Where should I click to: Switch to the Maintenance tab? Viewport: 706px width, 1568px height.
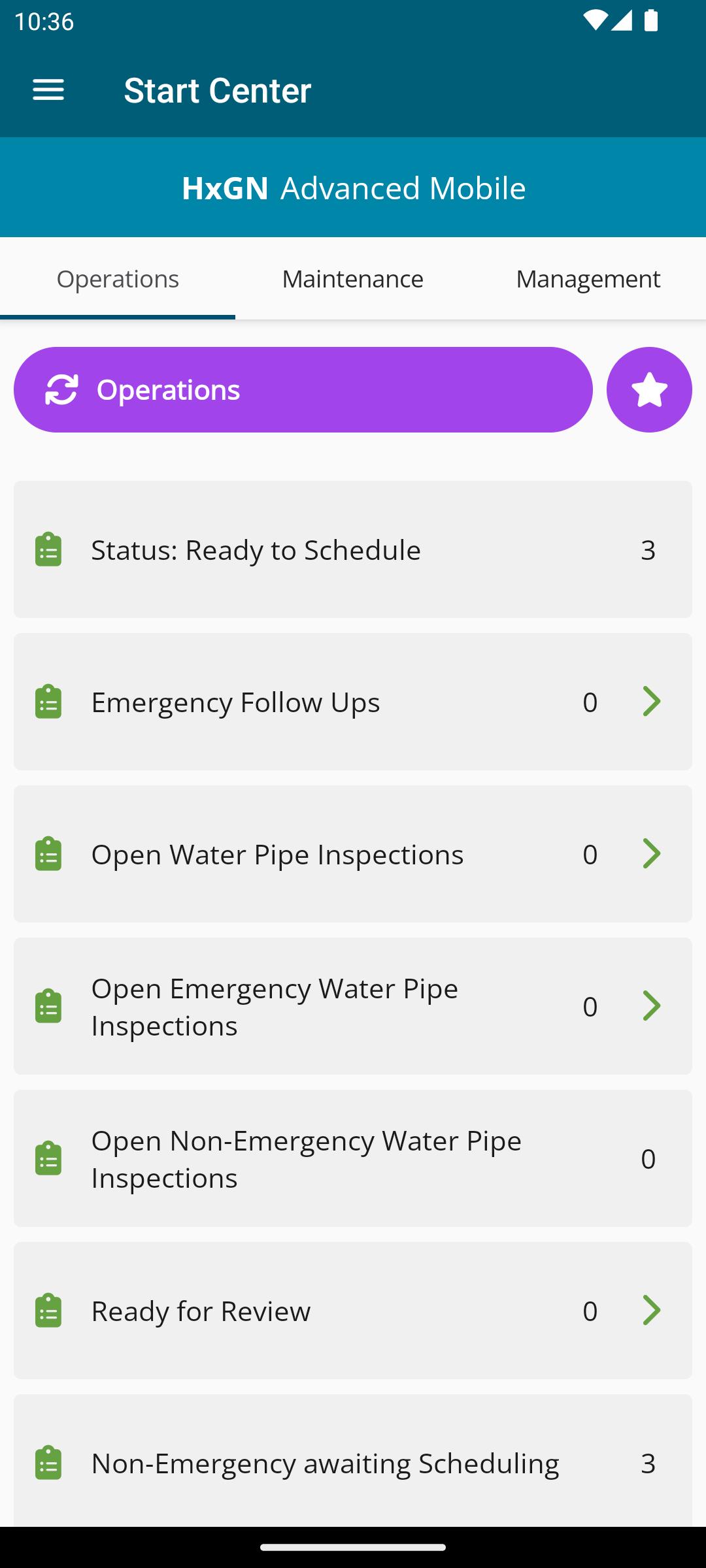353,279
